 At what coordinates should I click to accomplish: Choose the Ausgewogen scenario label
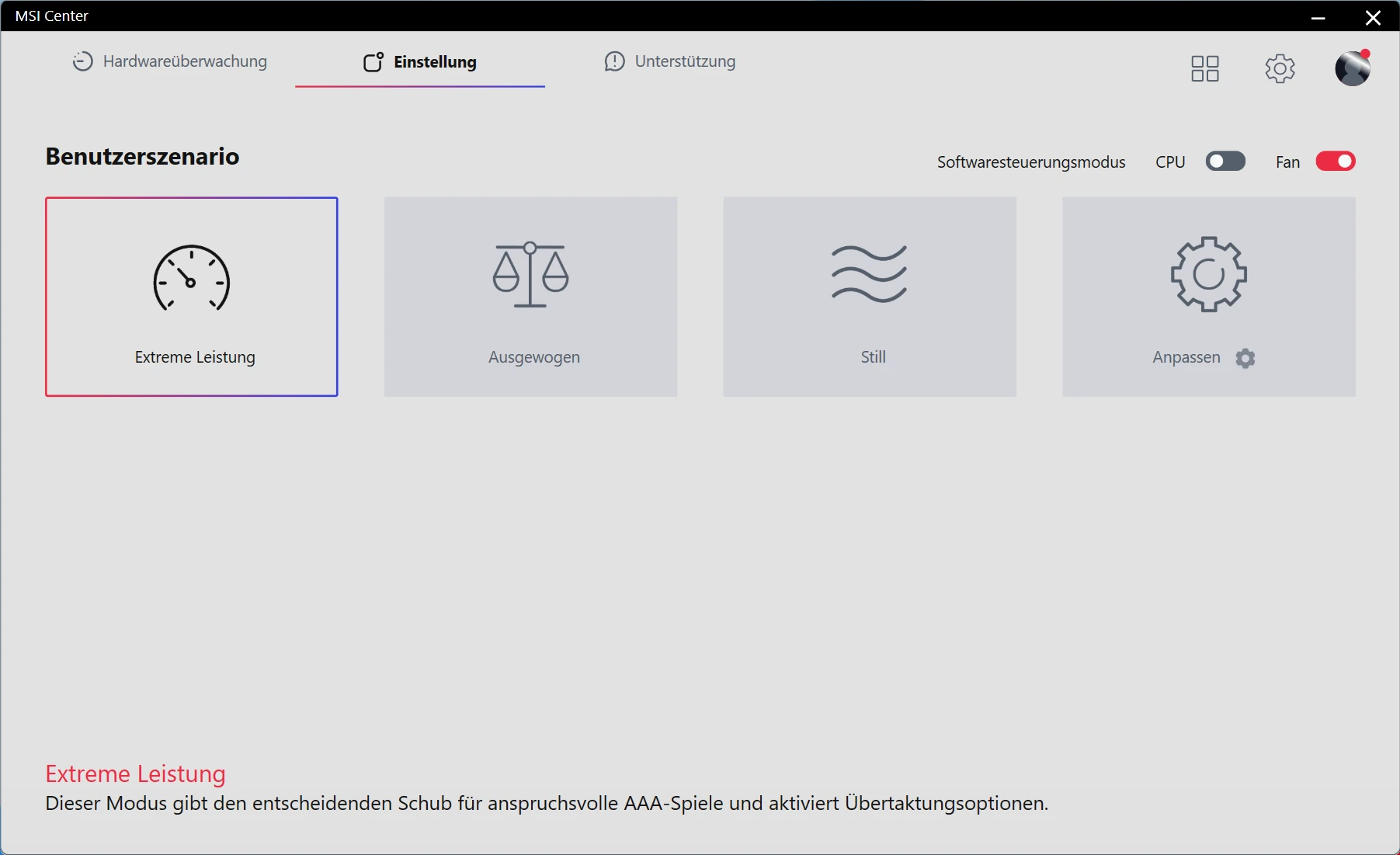[x=533, y=357]
